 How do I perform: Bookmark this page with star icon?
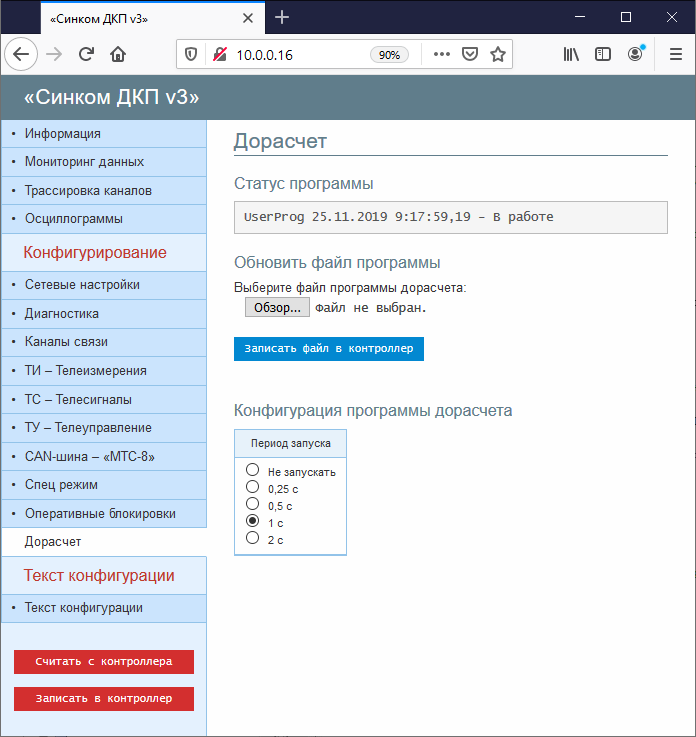tap(497, 54)
